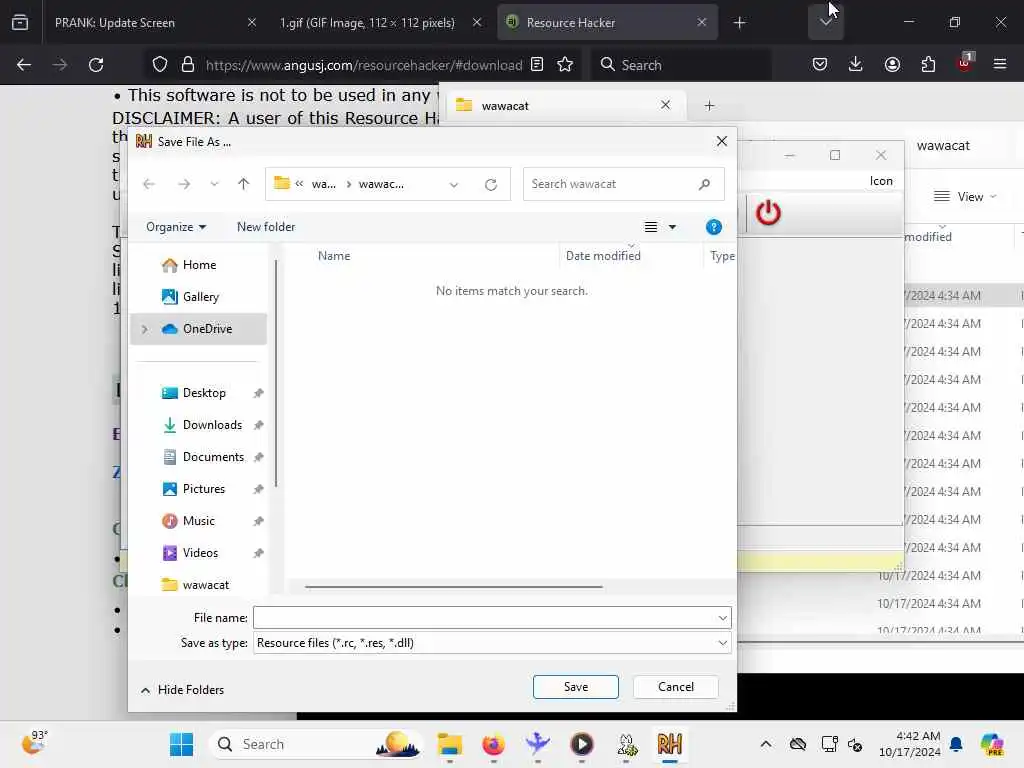1024x768 pixels.
Task: Show hidden system tray icons
Action: pos(765,744)
